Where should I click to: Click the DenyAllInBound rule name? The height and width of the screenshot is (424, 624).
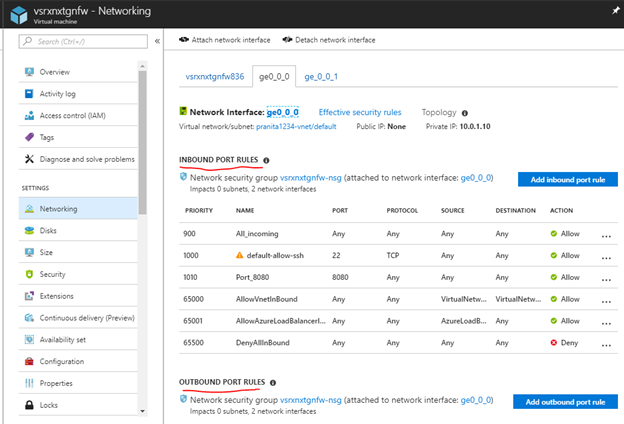[263, 342]
